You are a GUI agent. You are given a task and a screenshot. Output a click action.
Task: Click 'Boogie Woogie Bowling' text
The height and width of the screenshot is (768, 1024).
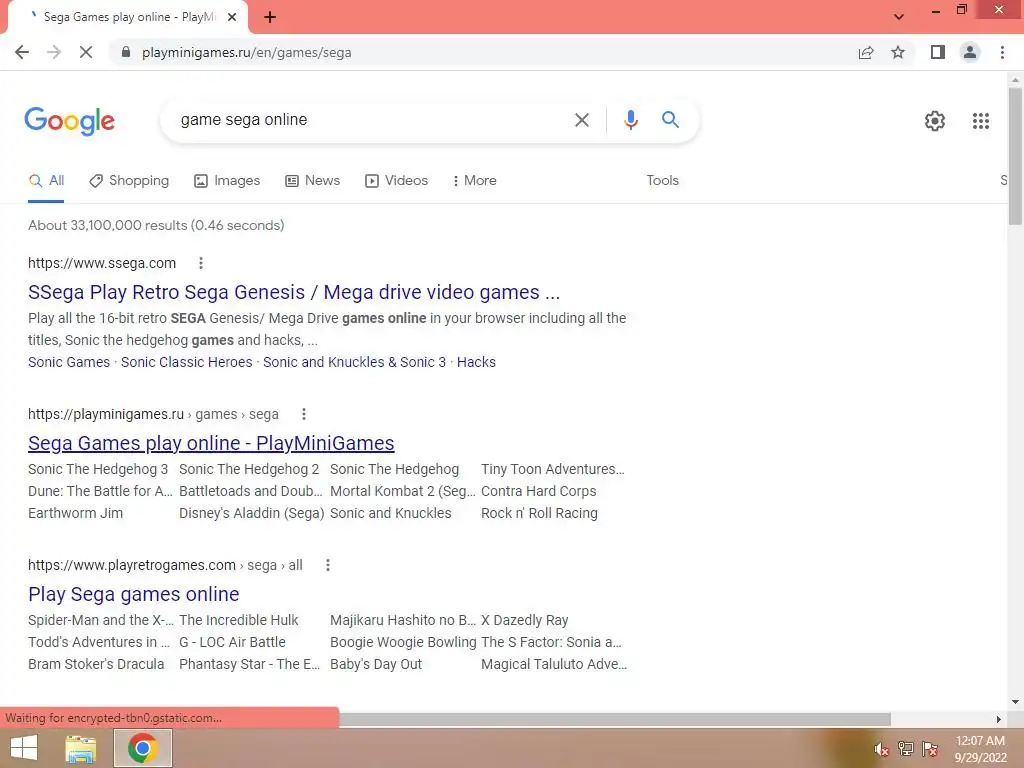point(403,642)
